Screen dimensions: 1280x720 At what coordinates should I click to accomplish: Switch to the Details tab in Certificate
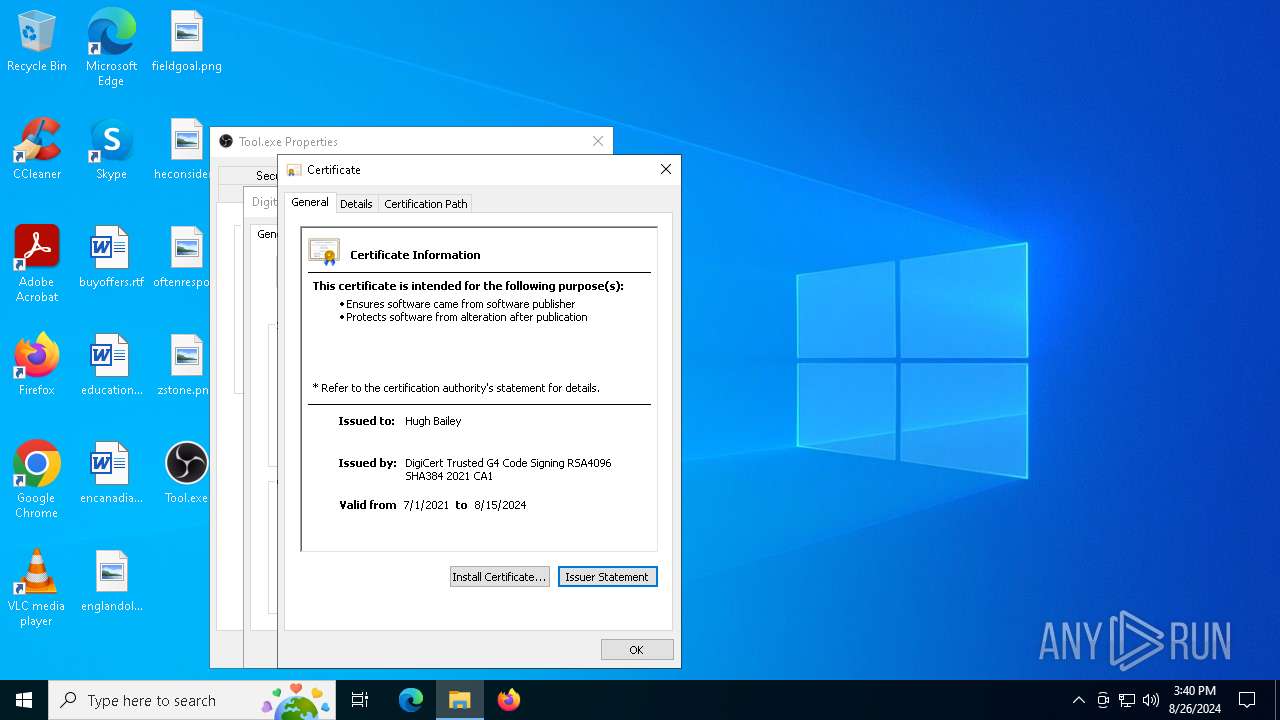coord(356,204)
